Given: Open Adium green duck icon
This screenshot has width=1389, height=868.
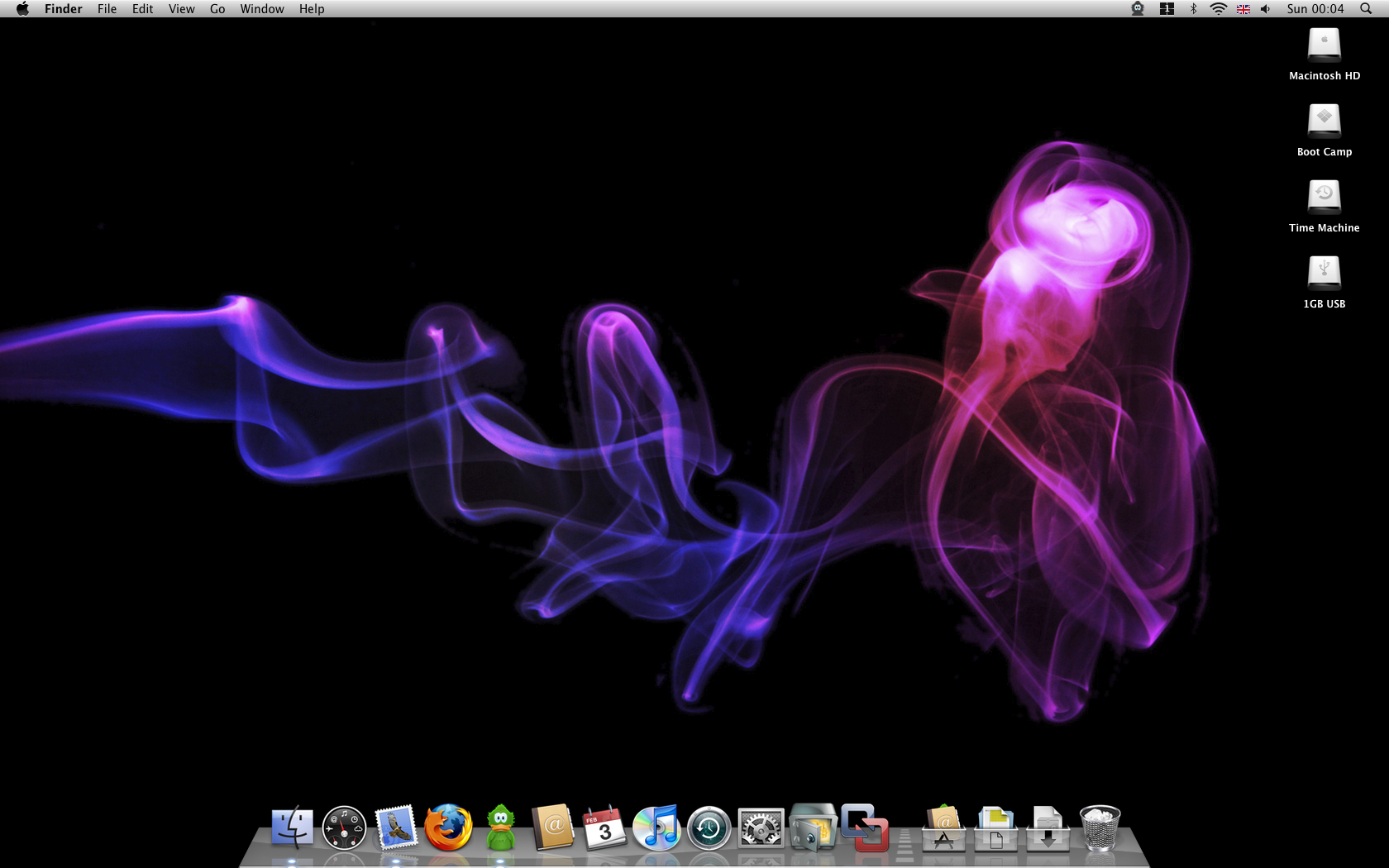Looking at the screenshot, I should click(500, 827).
